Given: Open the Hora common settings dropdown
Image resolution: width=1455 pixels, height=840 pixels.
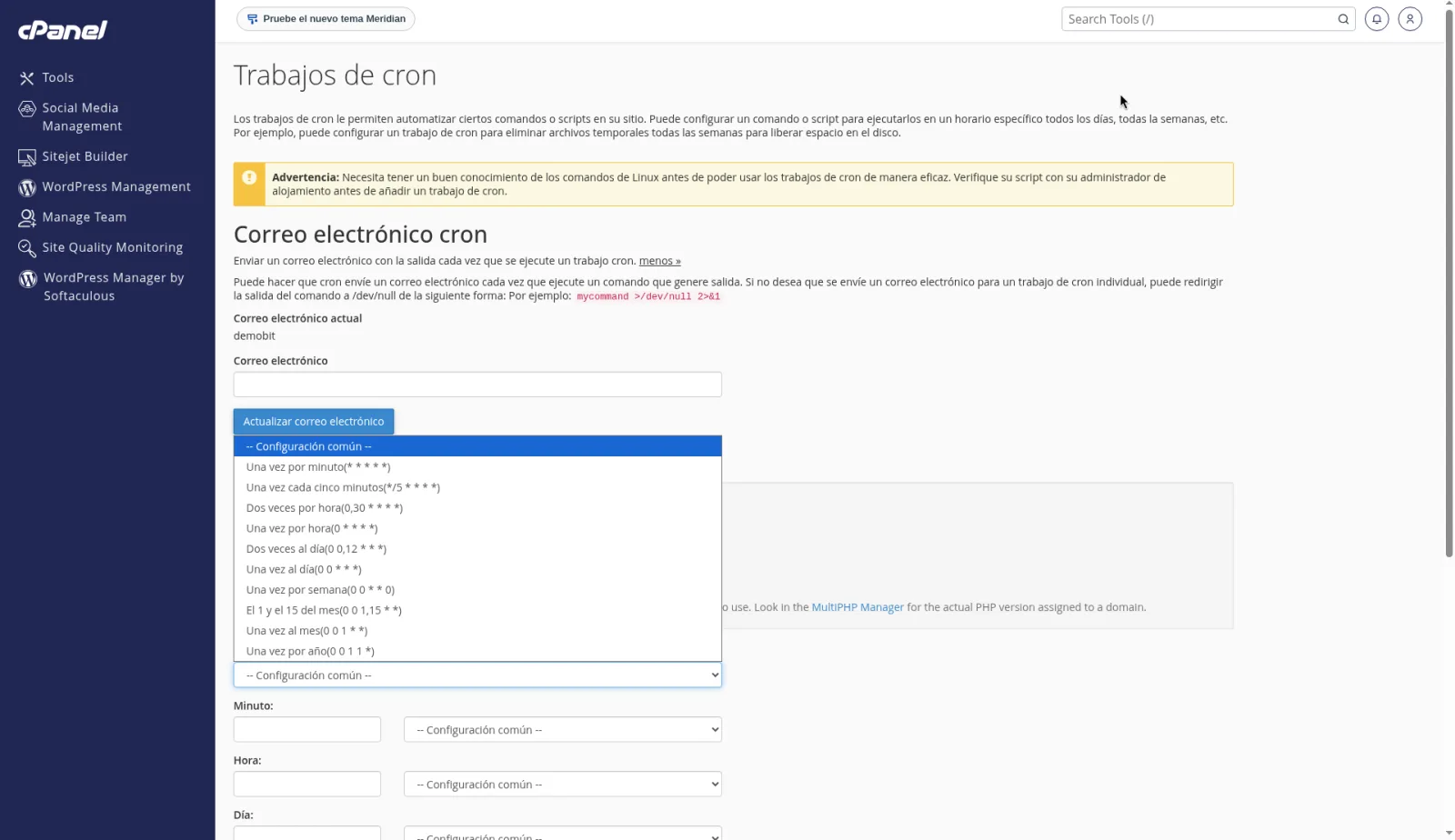Looking at the screenshot, I should pyautogui.click(x=563, y=785).
